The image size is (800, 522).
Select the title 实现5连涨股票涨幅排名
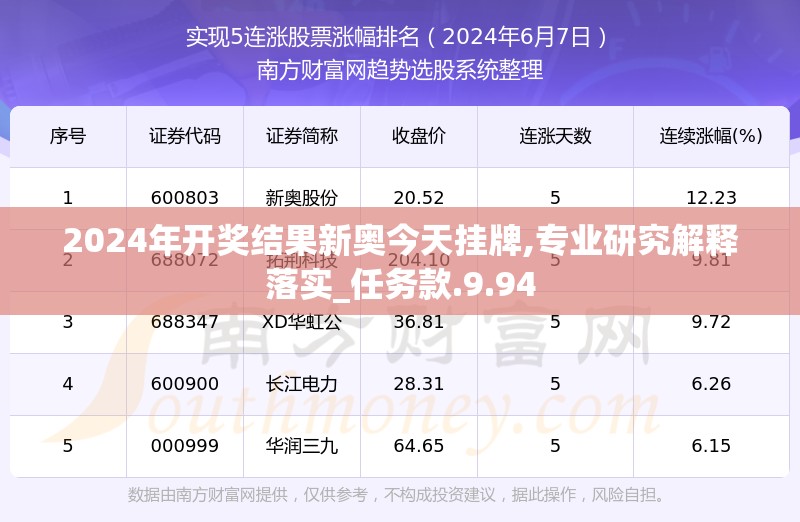(x=303, y=37)
